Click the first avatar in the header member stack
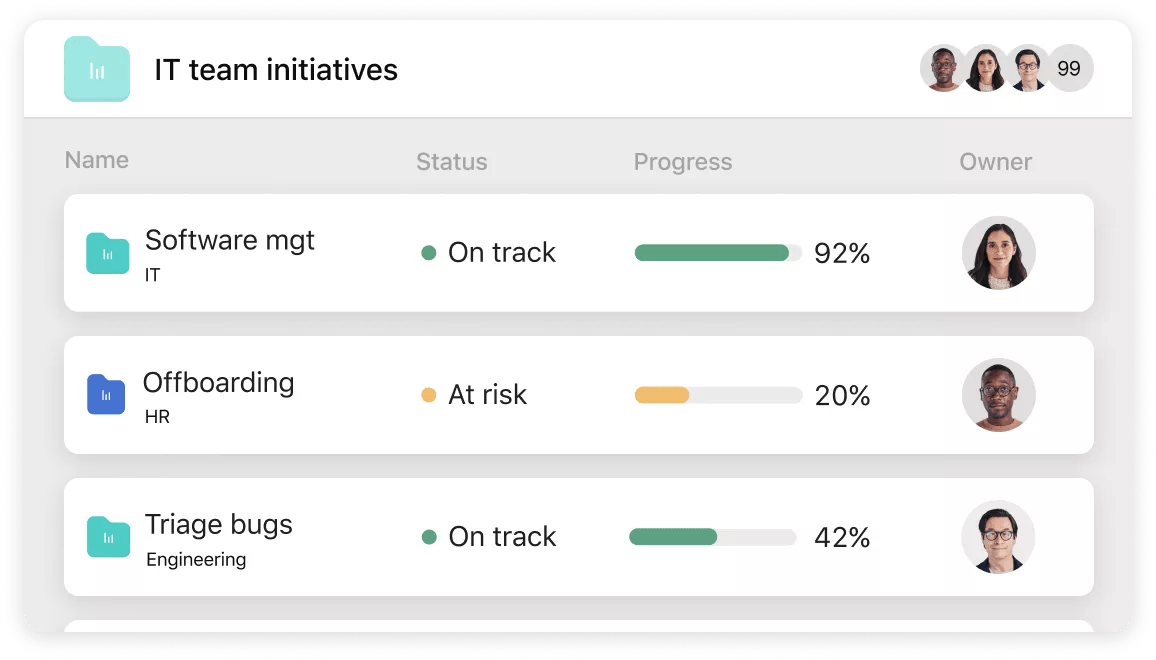The image size is (1156, 660). (x=941, y=68)
